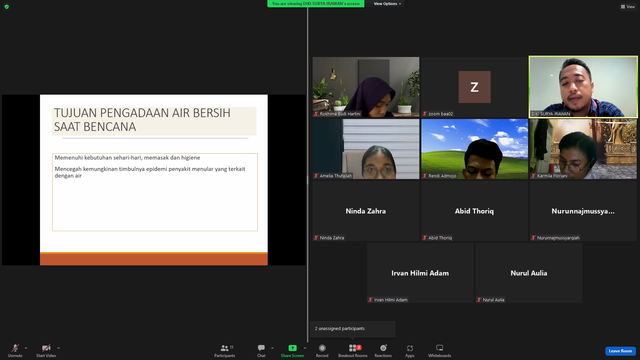Screen dimensions: 640x360
Task: Click the Unmute microphone icon
Action: click(x=15, y=348)
